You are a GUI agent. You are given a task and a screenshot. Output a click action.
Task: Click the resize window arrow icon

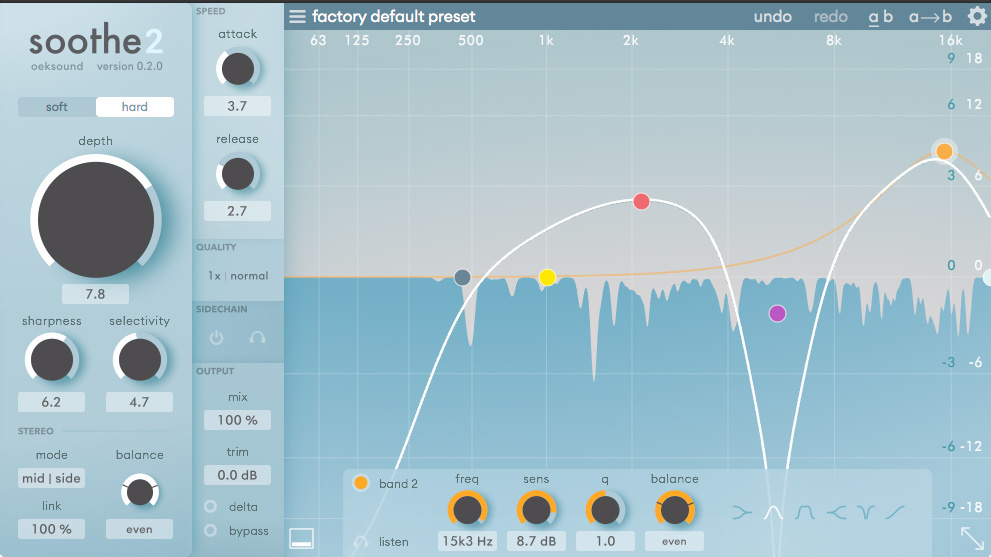[972, 538]
